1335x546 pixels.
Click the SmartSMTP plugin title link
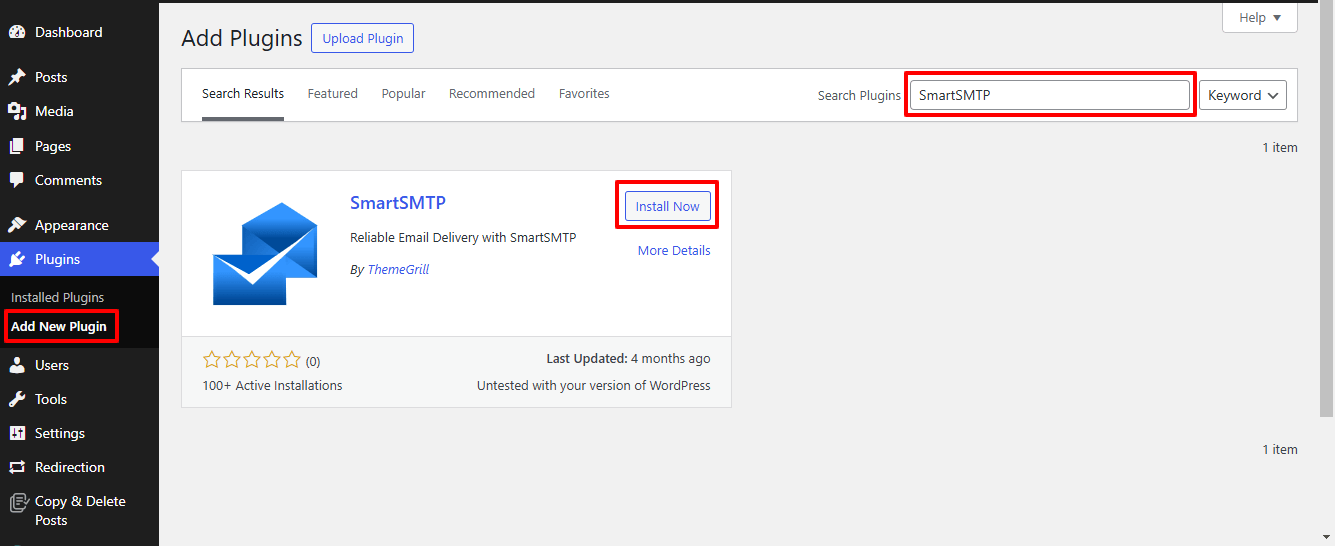click(x=398, y=202)
